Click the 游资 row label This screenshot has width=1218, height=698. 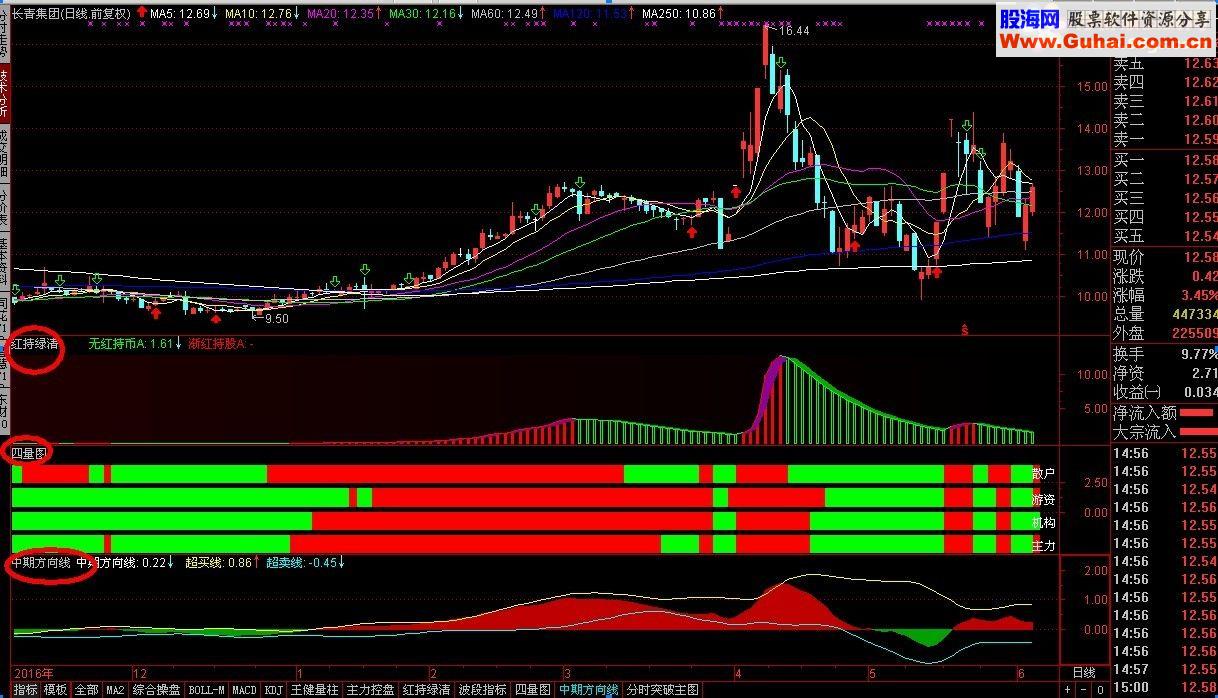[x=1044, y=498]
